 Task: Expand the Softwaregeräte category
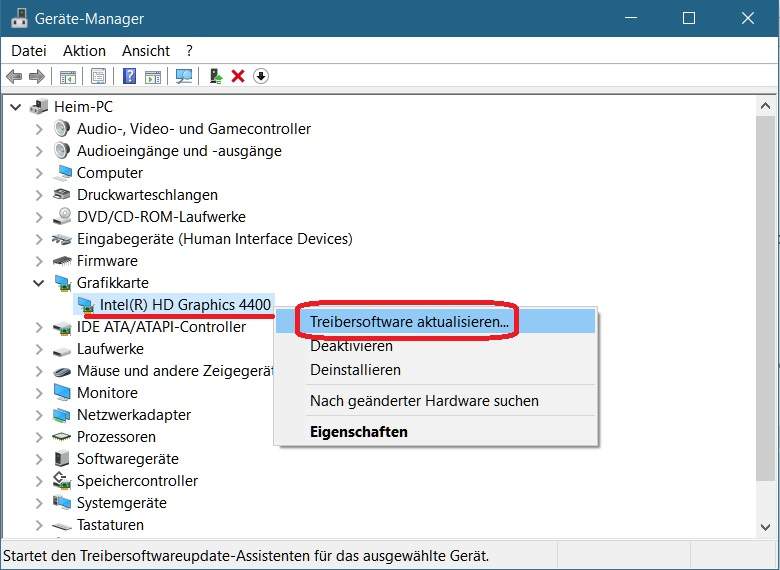pos(39,459)
